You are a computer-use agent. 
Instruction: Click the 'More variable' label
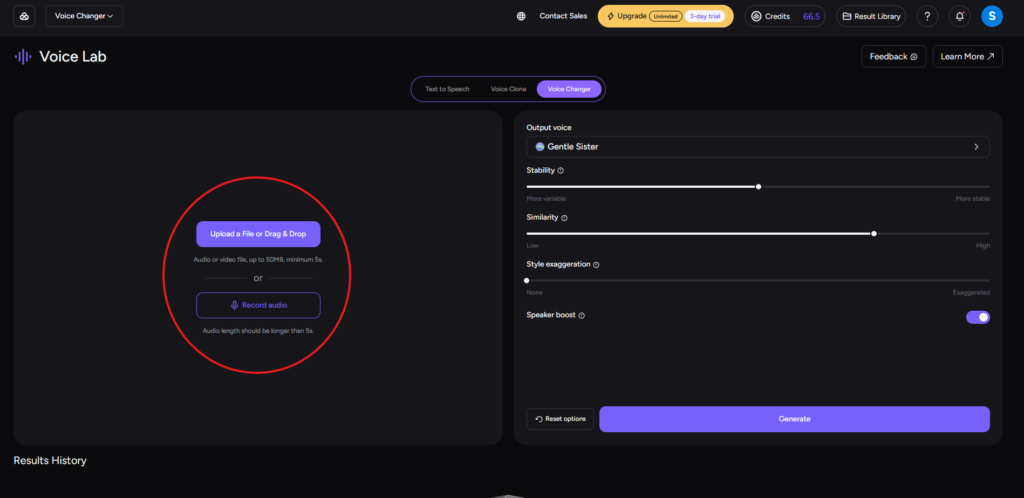pos(546,198)
